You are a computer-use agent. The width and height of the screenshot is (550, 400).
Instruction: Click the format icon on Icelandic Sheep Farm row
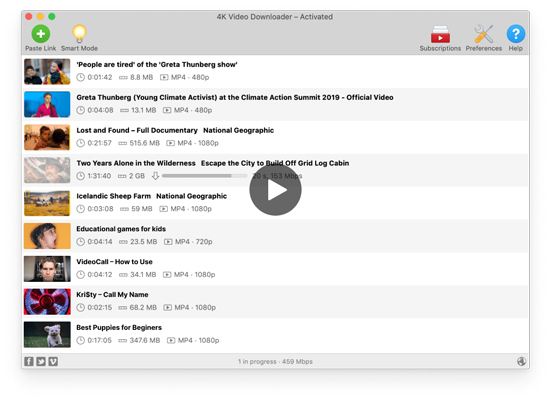[163, 209]
